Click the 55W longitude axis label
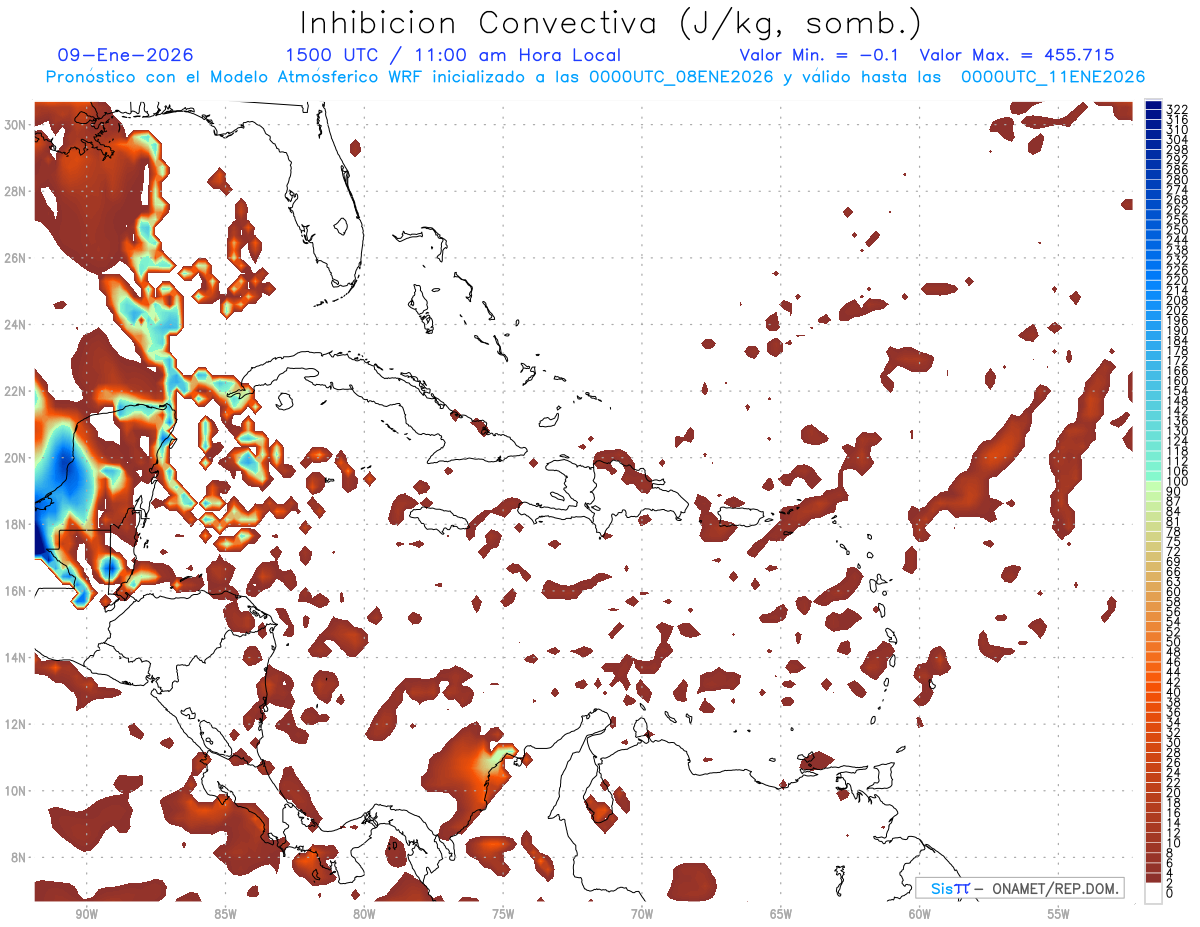 click(1059, 914)
